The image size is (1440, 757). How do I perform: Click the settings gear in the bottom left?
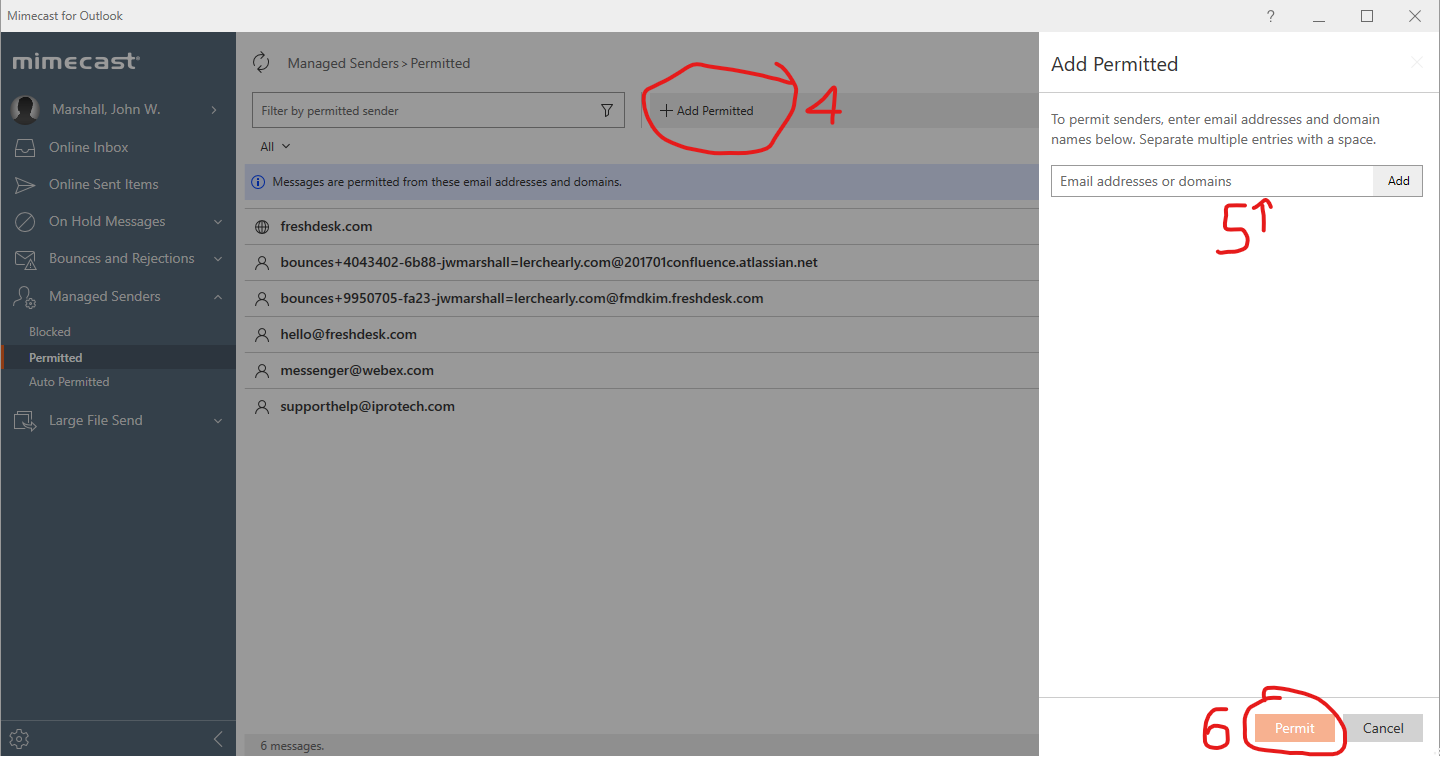click(x=19, y=738)
